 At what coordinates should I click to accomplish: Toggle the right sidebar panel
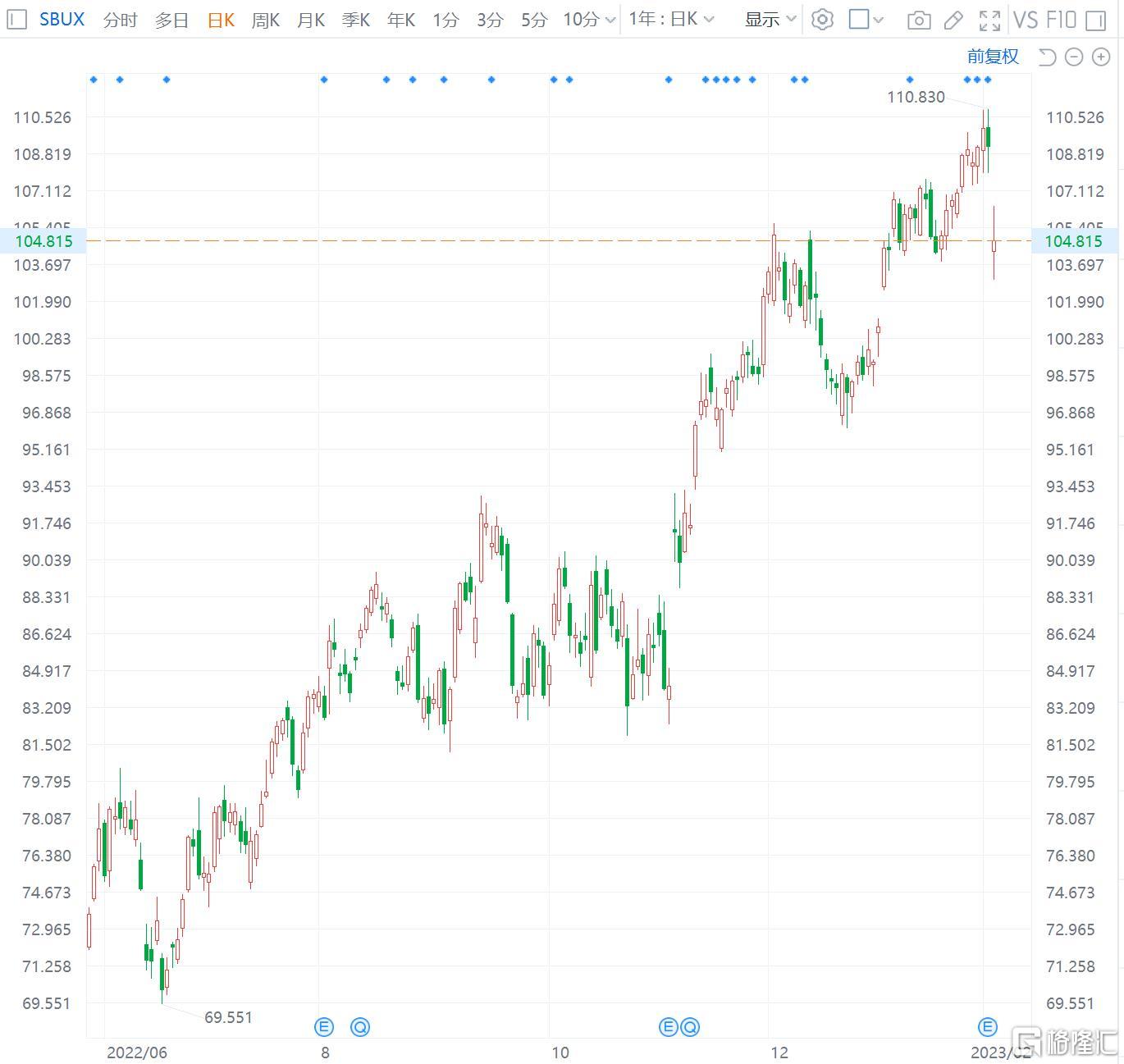(1095, 21)
